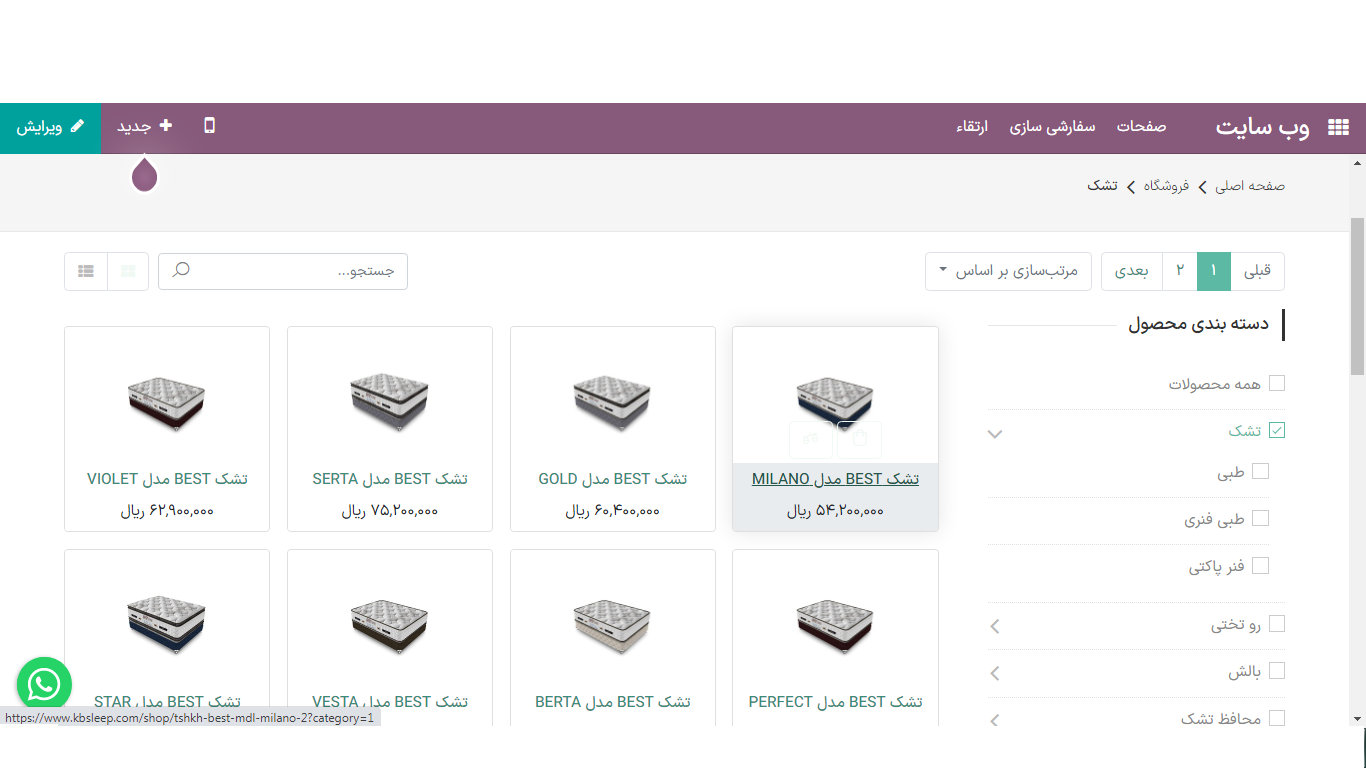Click the STAR mattress image
This screenshot has width=1366, height=768.
(x=167, y=625)
